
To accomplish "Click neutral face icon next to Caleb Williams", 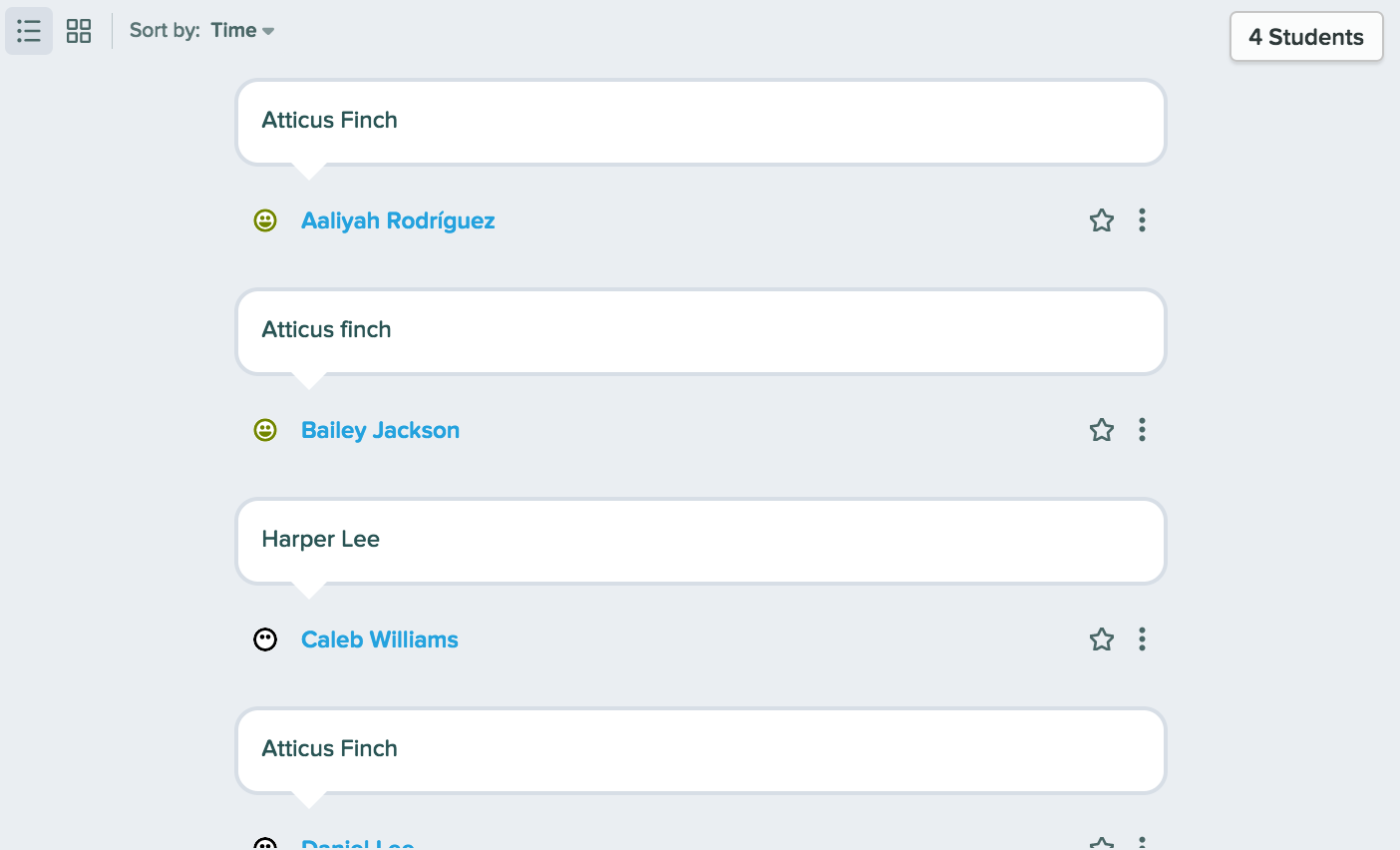I will (x=265, y=639).
